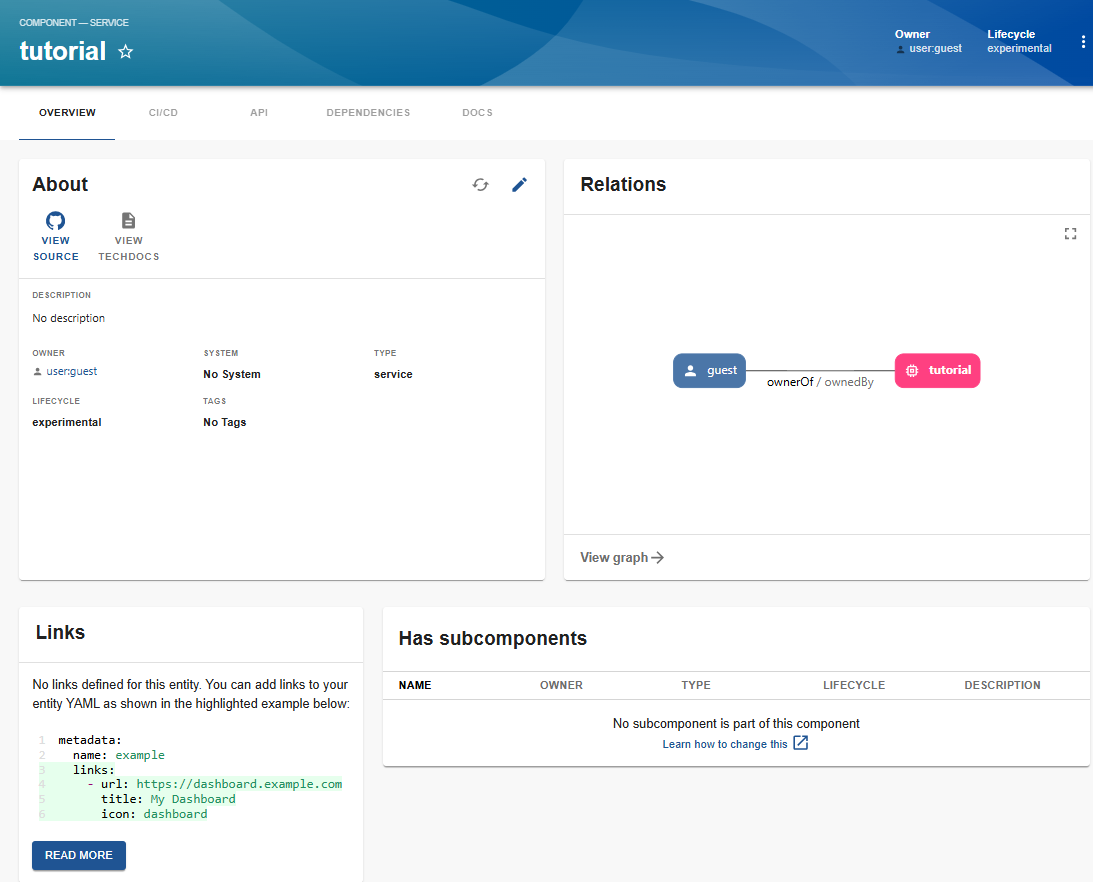
Task: Switch to the DEPENDENCIES tab
Action: coord(368,112)
